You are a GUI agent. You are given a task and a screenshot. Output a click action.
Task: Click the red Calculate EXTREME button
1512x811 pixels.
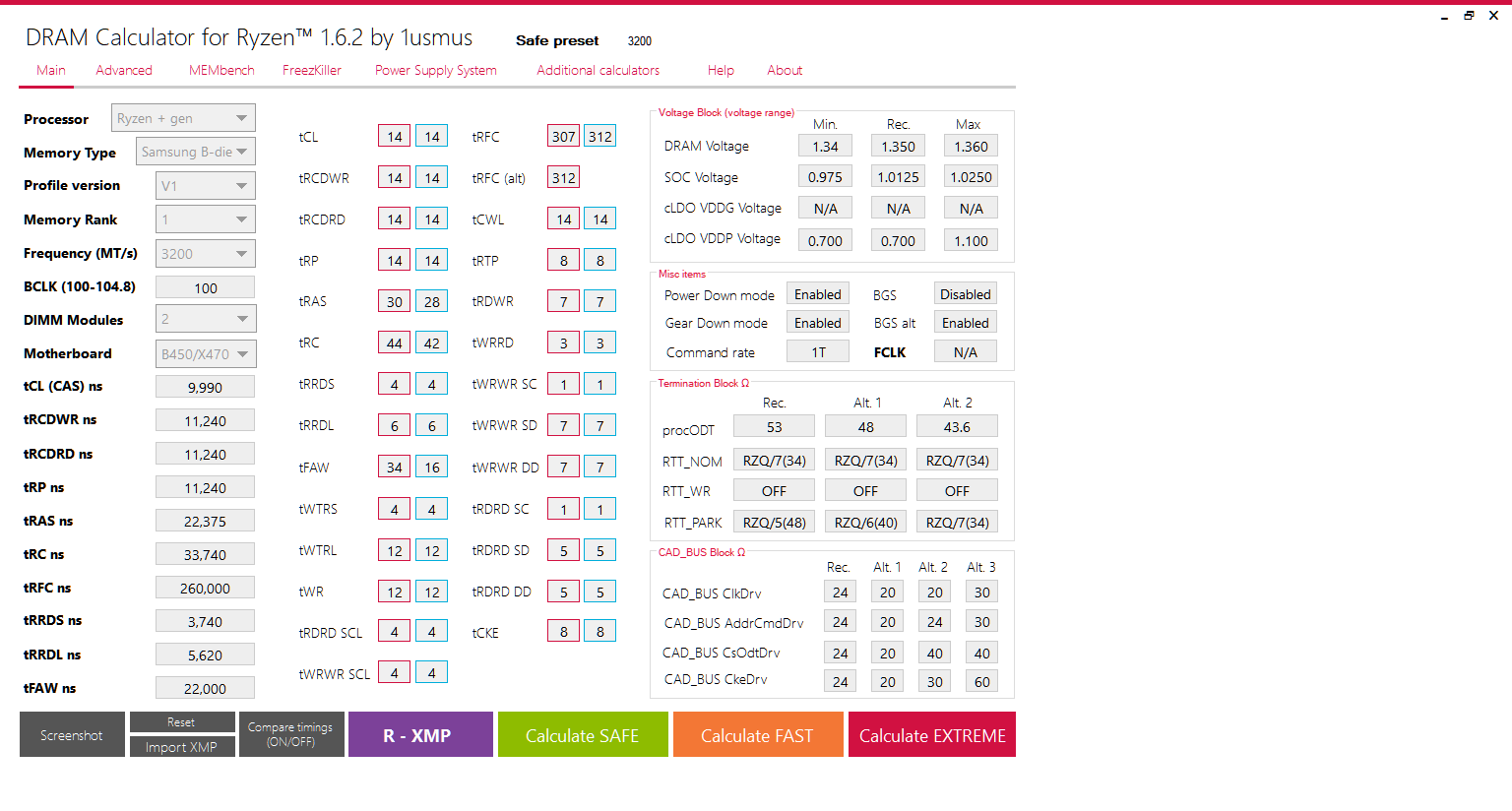click(932, 735)
